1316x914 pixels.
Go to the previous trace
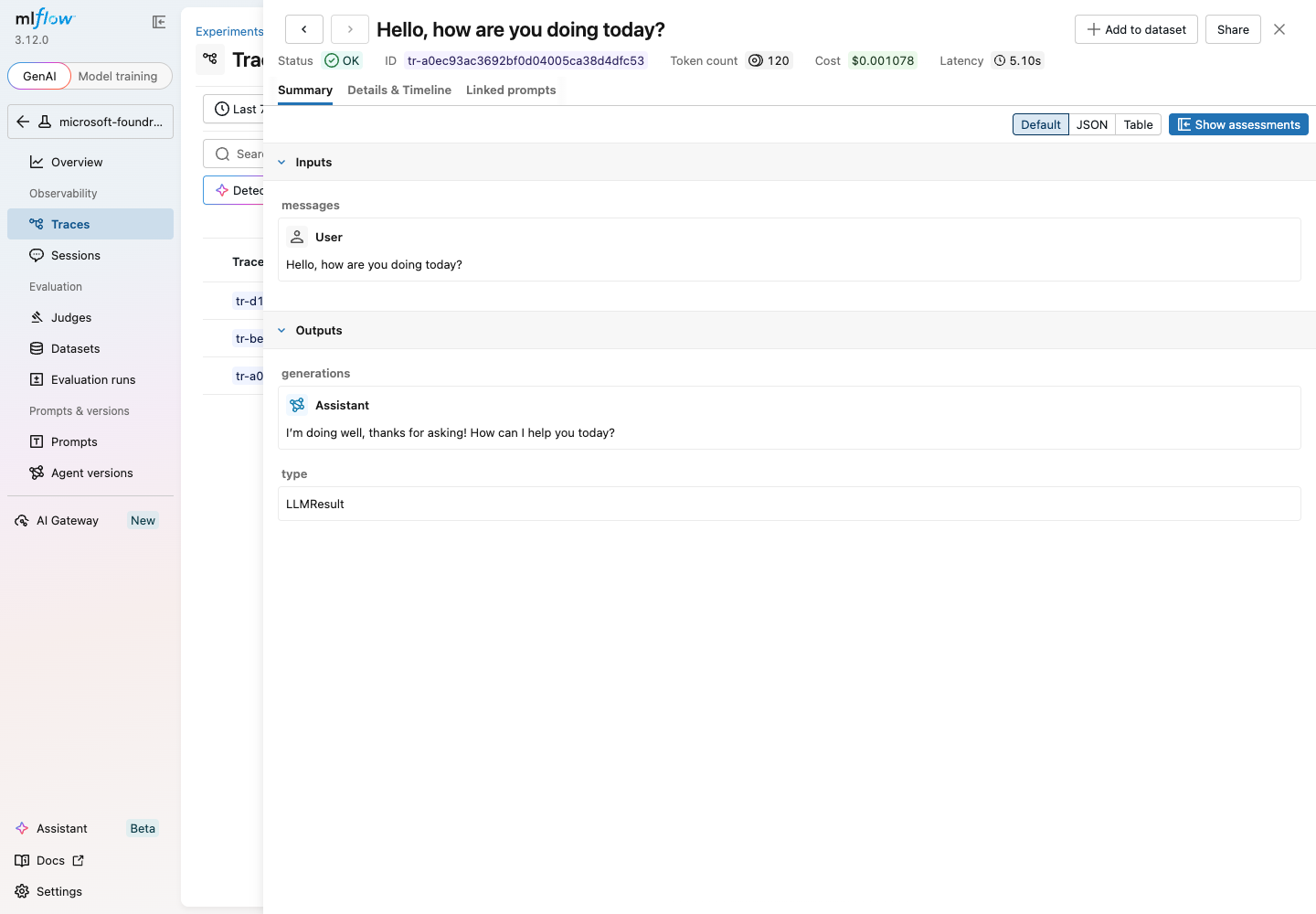click(x=304, y=29)
